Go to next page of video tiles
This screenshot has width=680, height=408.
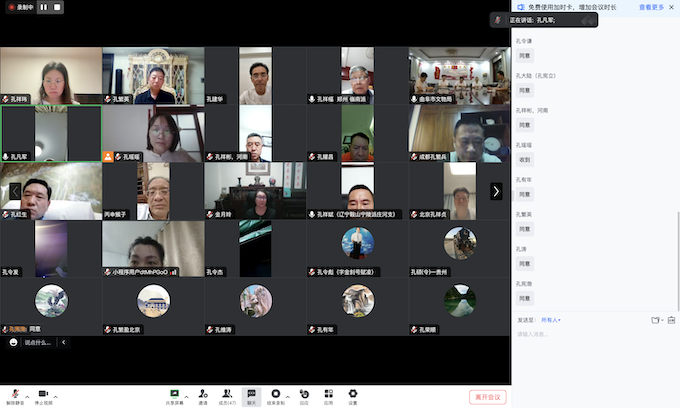[x=496, y=191]
